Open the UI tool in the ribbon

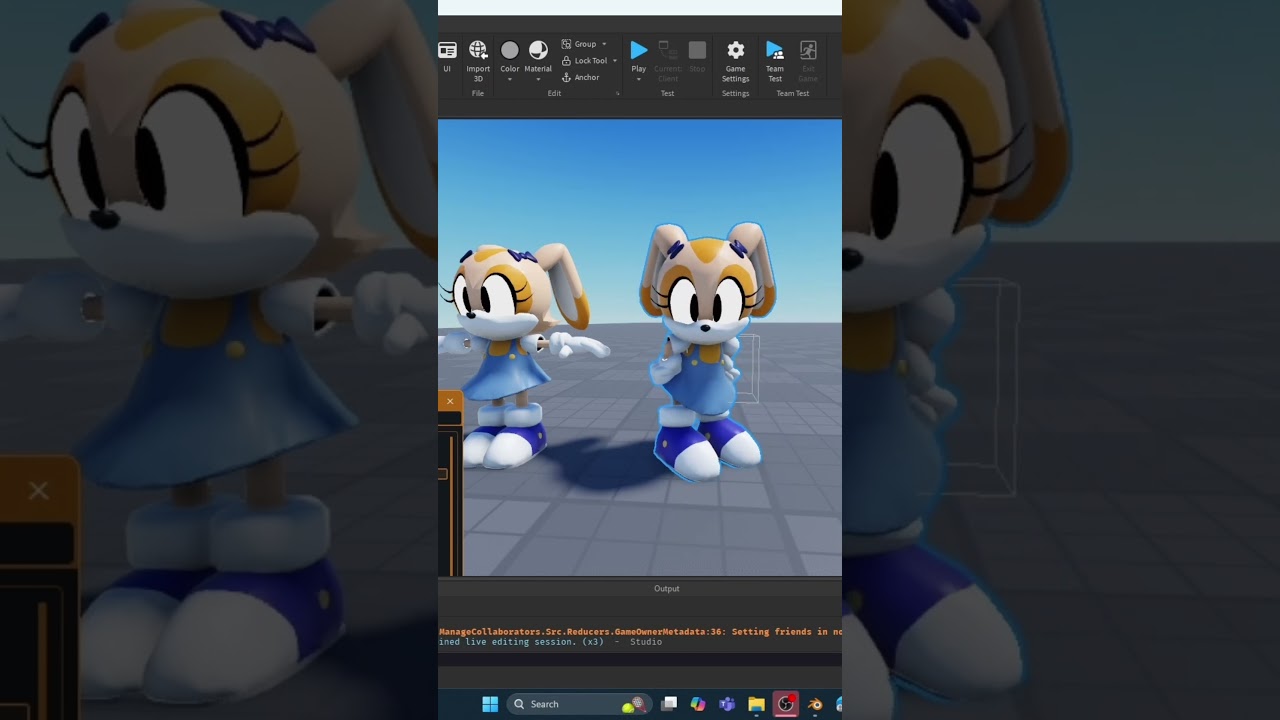click(x=447, y=57)
